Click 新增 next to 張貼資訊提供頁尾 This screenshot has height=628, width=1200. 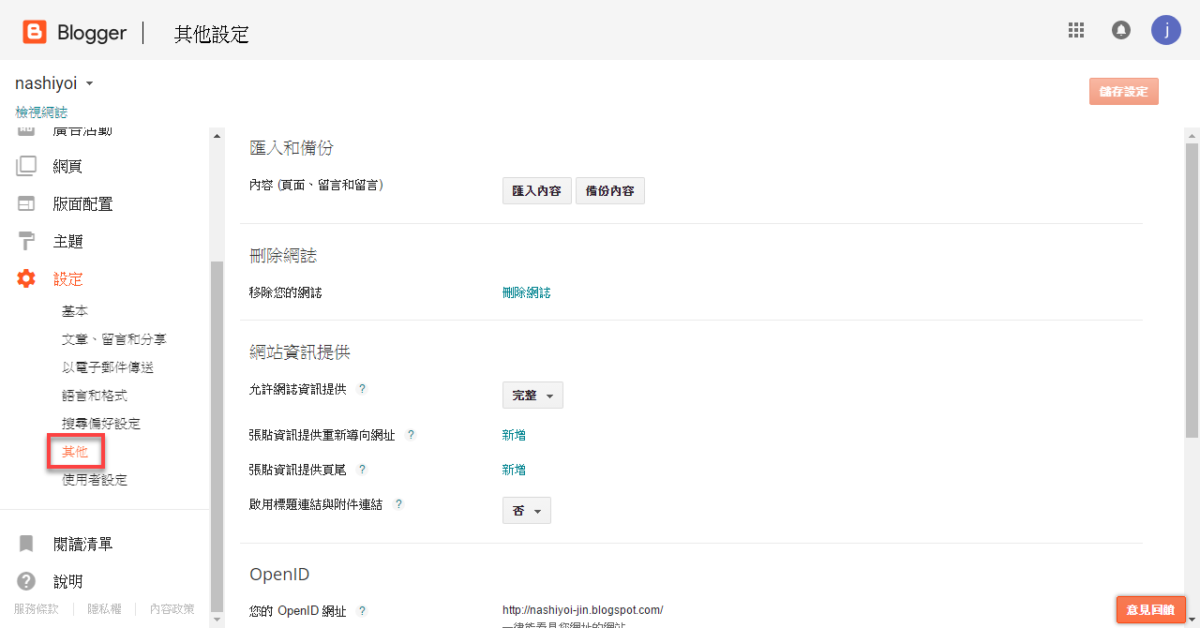coord(514,469)
